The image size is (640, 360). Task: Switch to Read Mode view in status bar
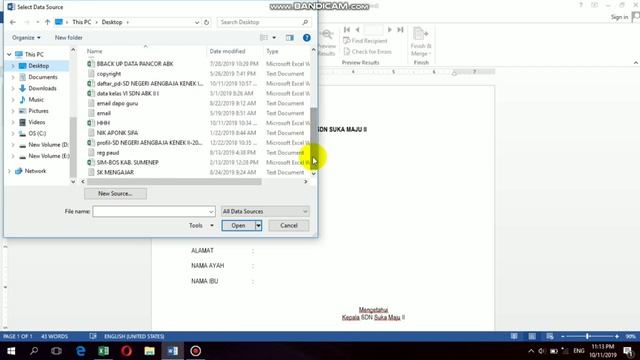514,336
